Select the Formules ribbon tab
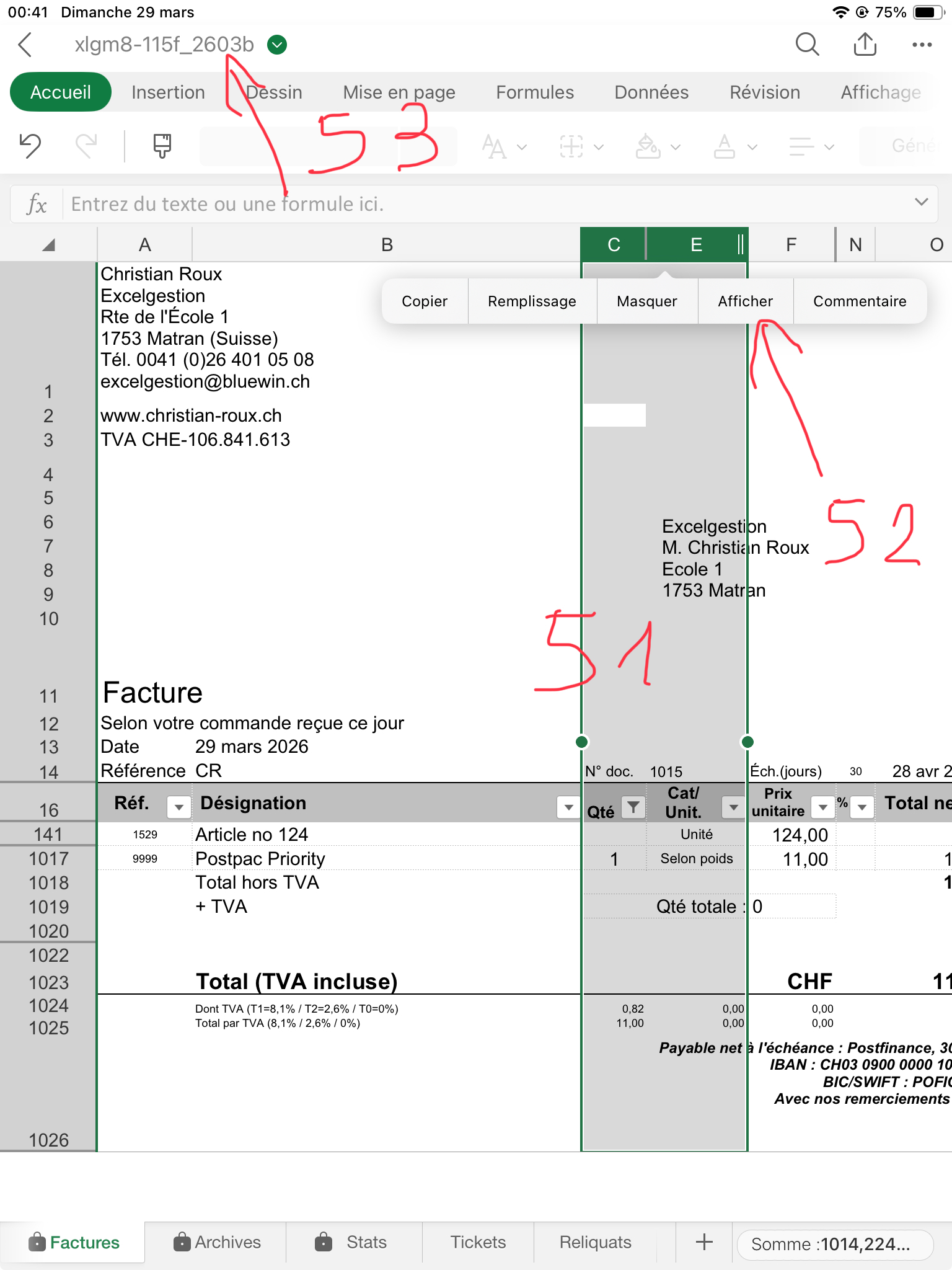The width and height of the screenshot is (952, 1270). (x=534, y=92)
